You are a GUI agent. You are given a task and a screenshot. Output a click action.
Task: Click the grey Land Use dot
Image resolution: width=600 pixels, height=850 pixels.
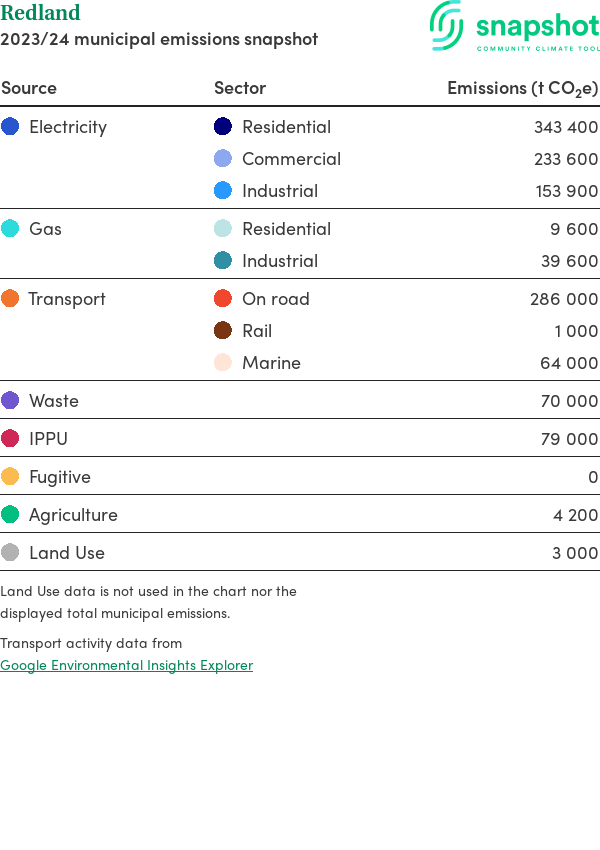pyautogui.click(x=10, y=553)
